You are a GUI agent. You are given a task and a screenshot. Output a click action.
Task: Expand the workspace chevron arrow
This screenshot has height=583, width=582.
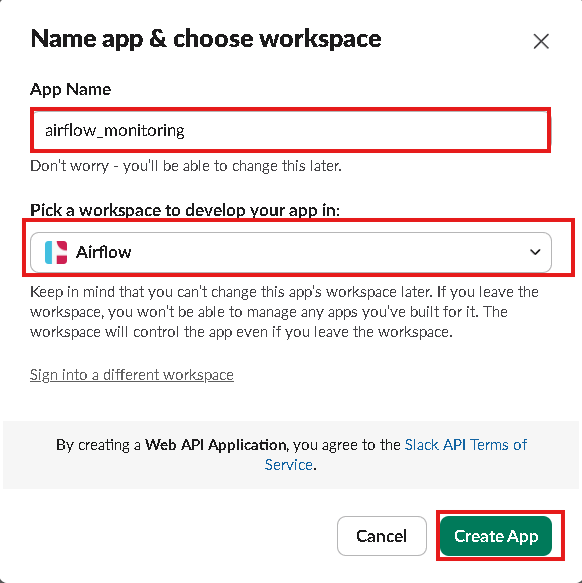pyautogui.click(x=535, y=252)
